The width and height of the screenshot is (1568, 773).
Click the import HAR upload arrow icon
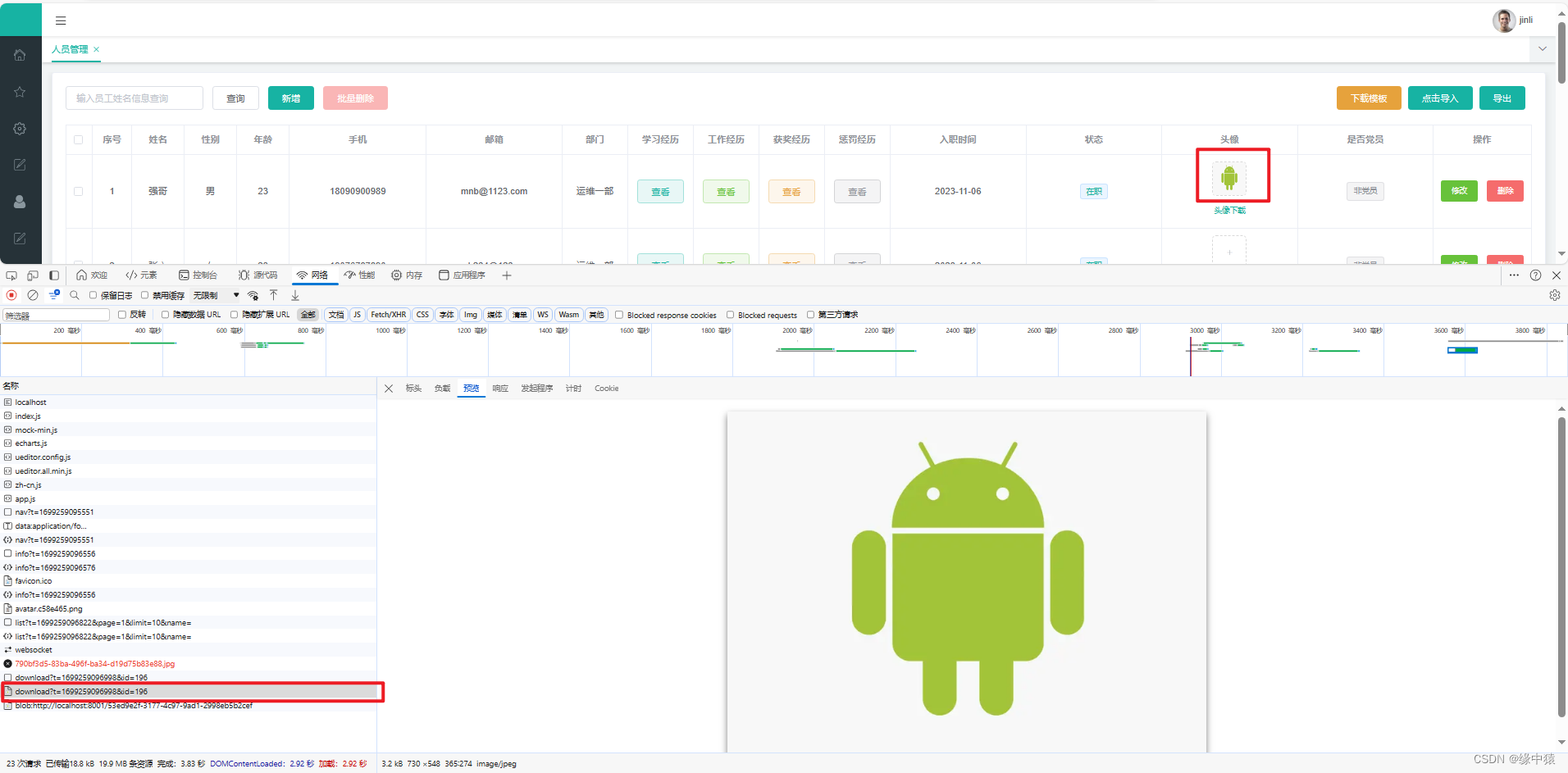[274, 295]
